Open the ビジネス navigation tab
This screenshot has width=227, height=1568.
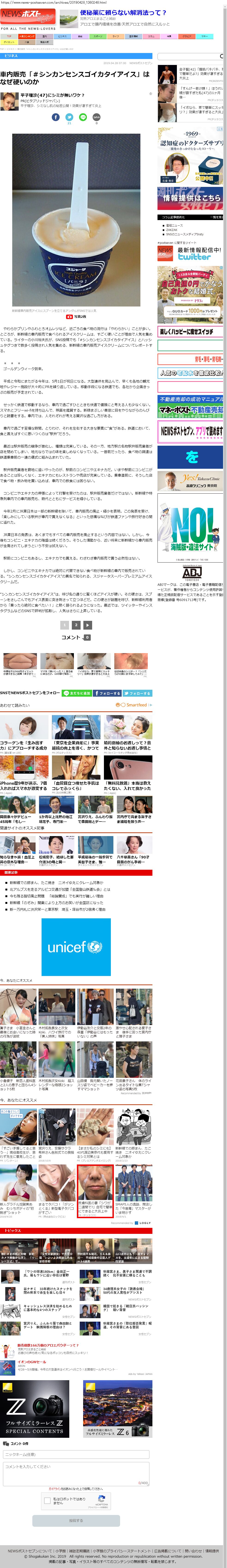point(62,36)
